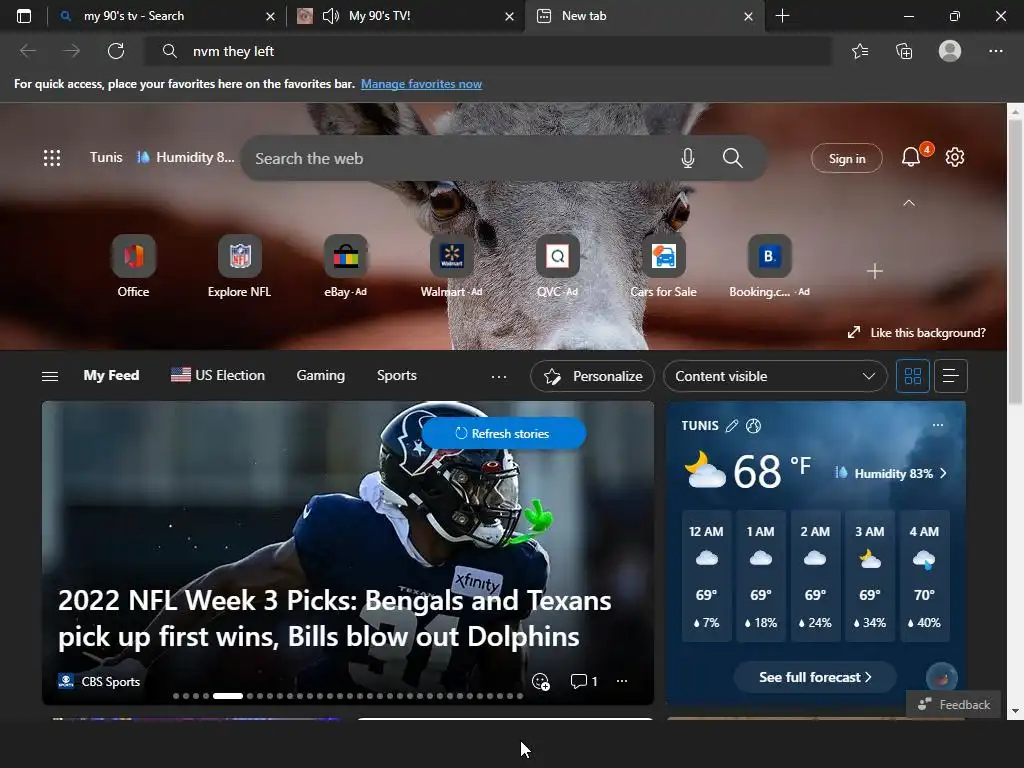Add a new quick link site
This screenshot has width=1024, height=768.
pyautogui.click(x=874, y=270)
